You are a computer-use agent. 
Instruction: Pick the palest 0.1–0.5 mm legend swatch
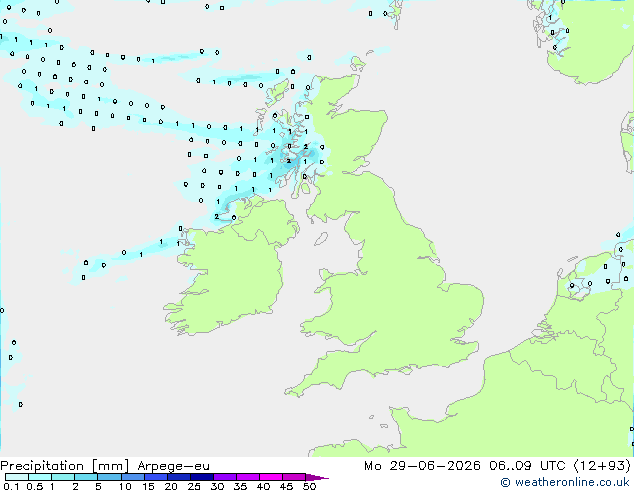click(x=17, y=477)
